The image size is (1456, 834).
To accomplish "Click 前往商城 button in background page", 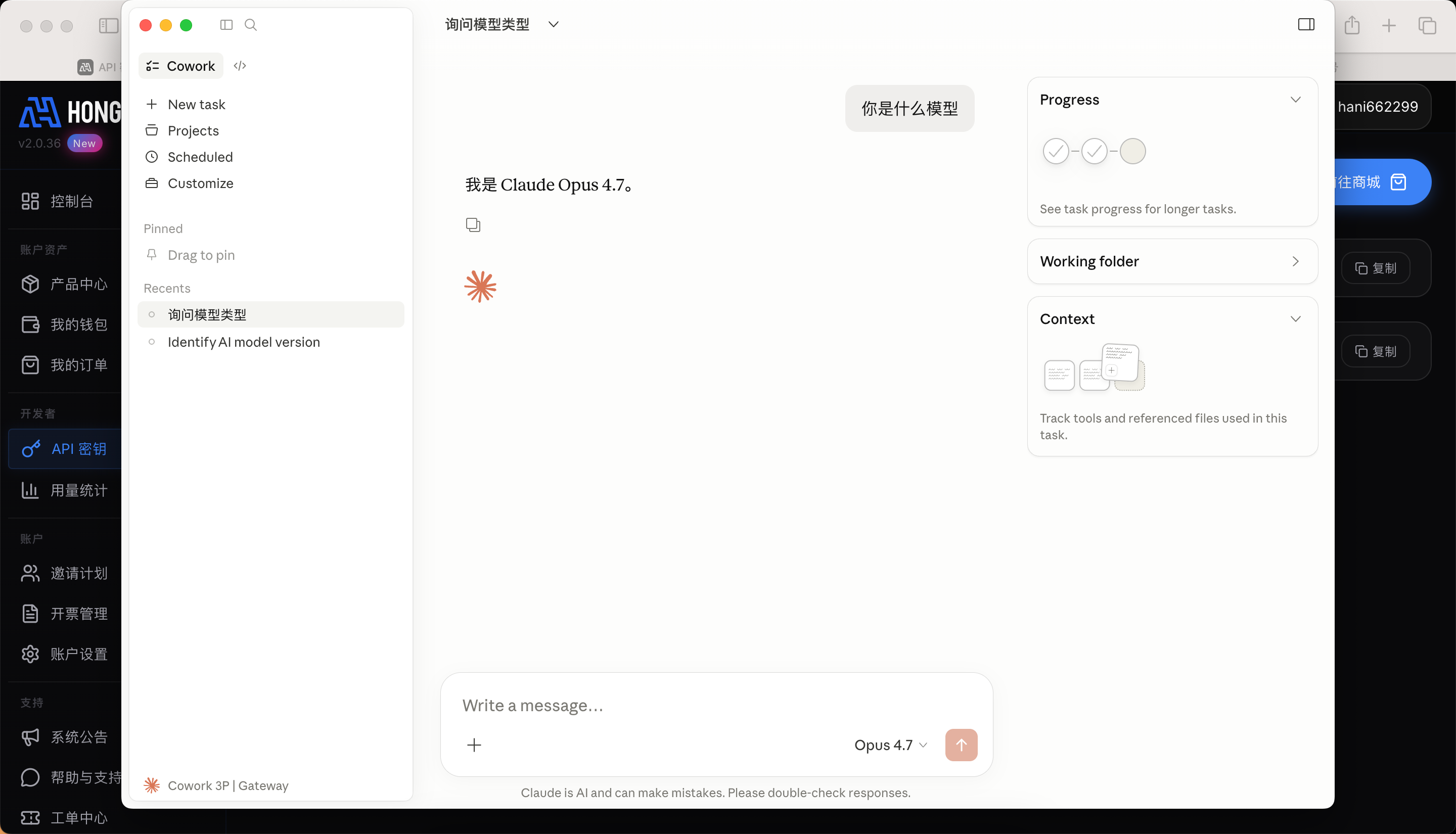I will (1383, 182).
